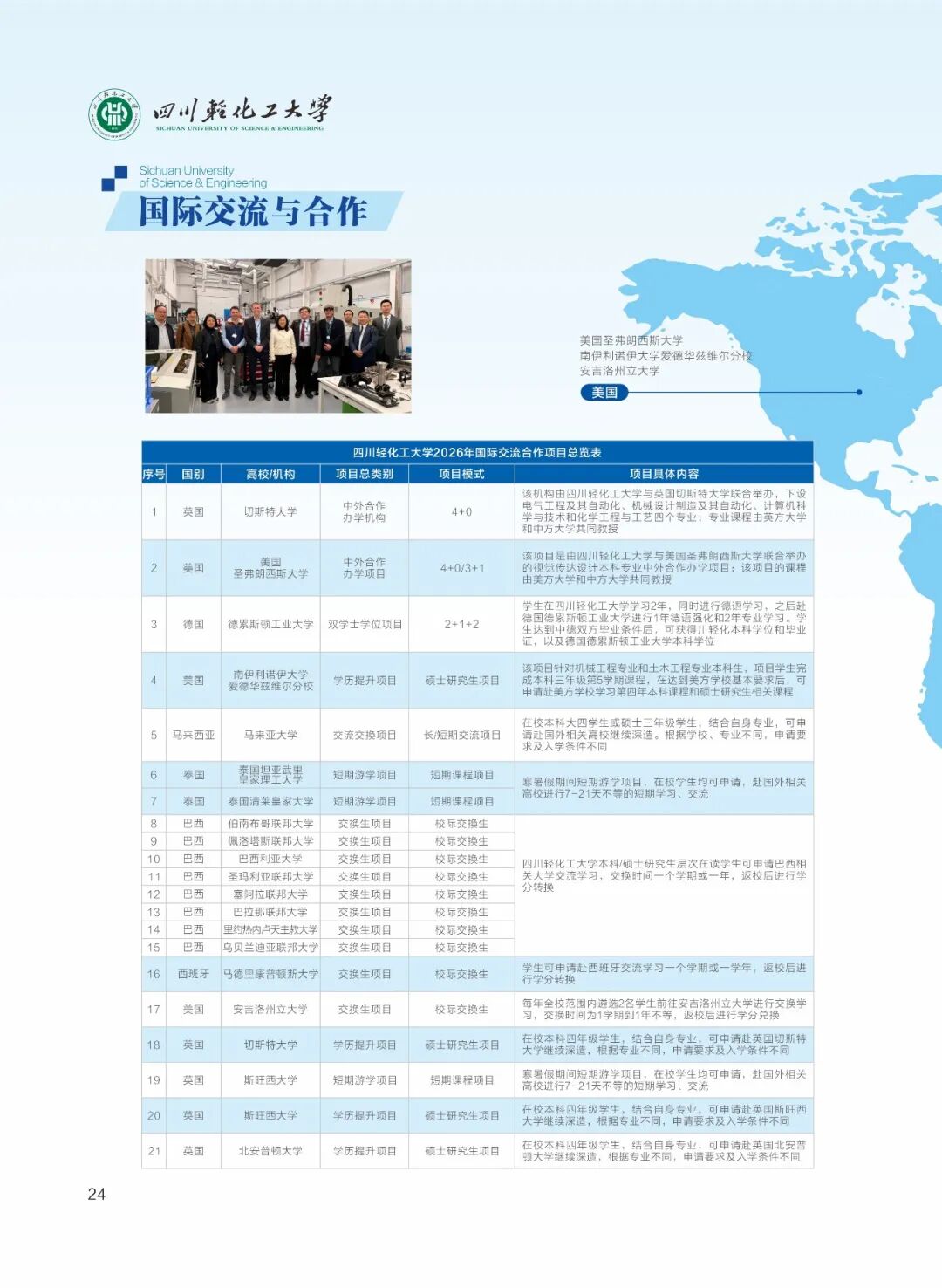Select the '北安普顿大学' cell

click(x=270, y=1151)
